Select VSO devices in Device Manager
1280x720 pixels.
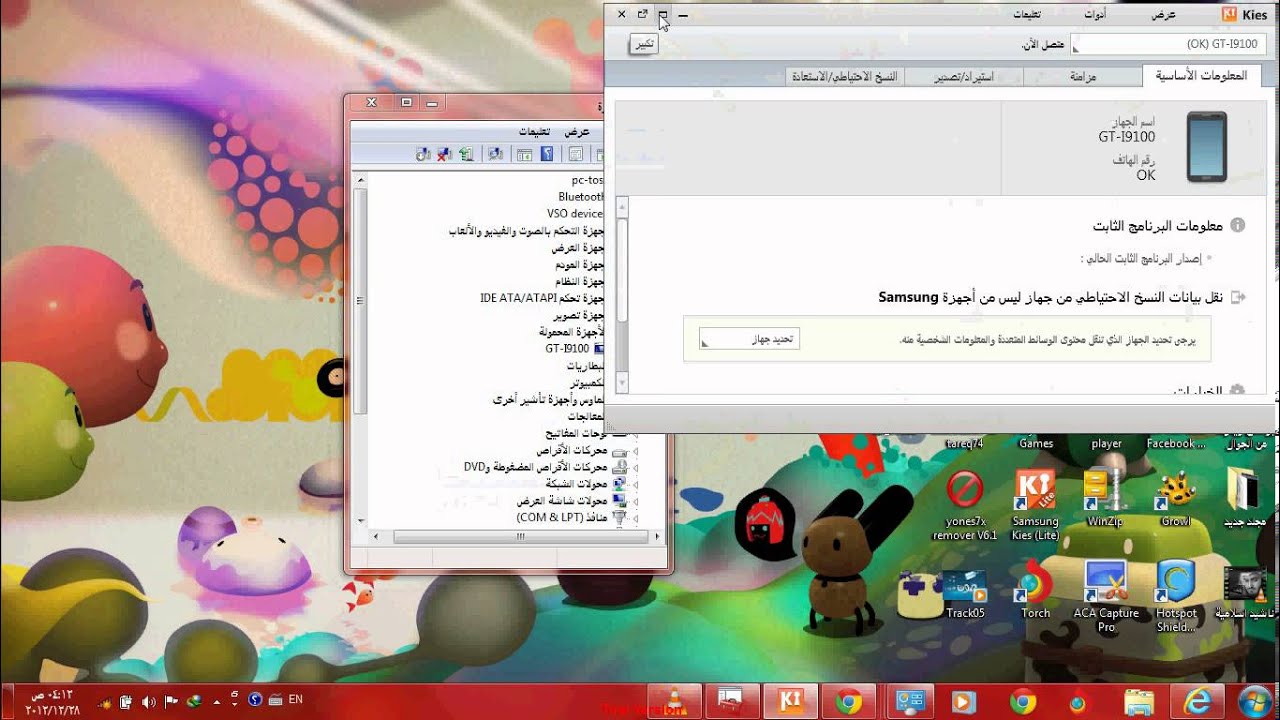pos(575,214)
